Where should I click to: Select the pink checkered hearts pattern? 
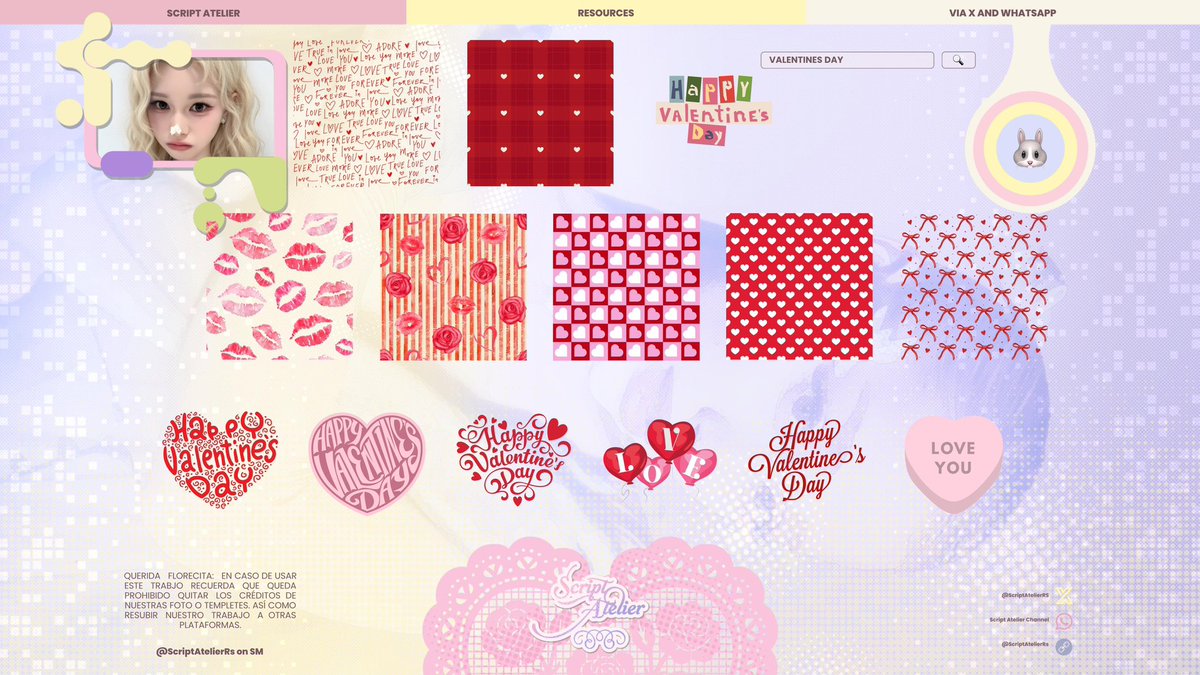626,286
